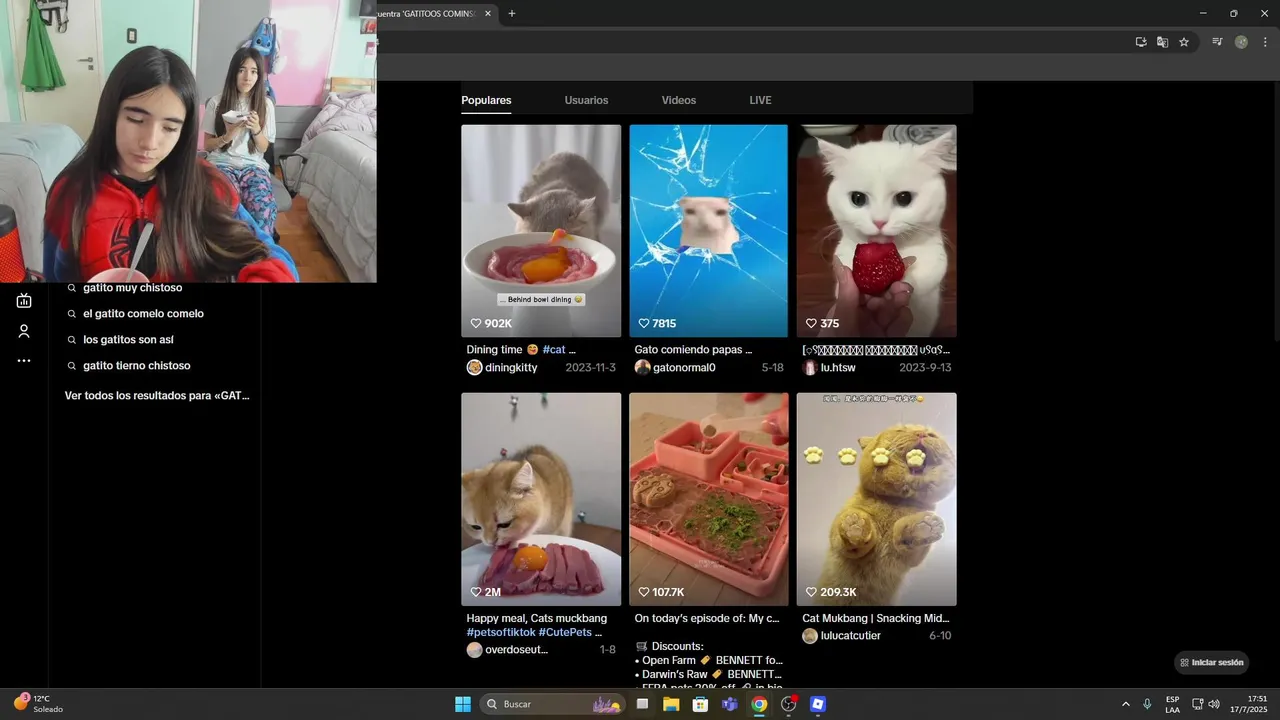Show hidden system tray icons

coord(1126,704)
